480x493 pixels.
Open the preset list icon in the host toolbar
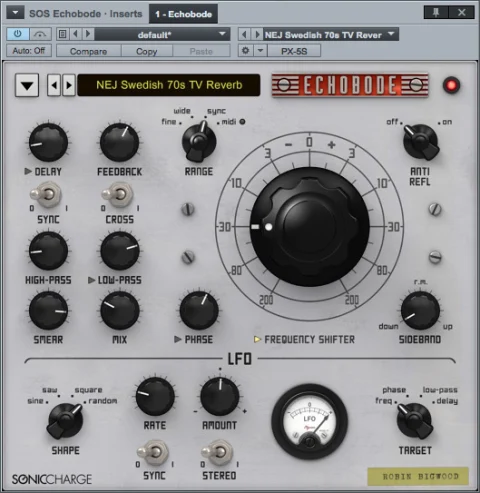pos(62,34)
